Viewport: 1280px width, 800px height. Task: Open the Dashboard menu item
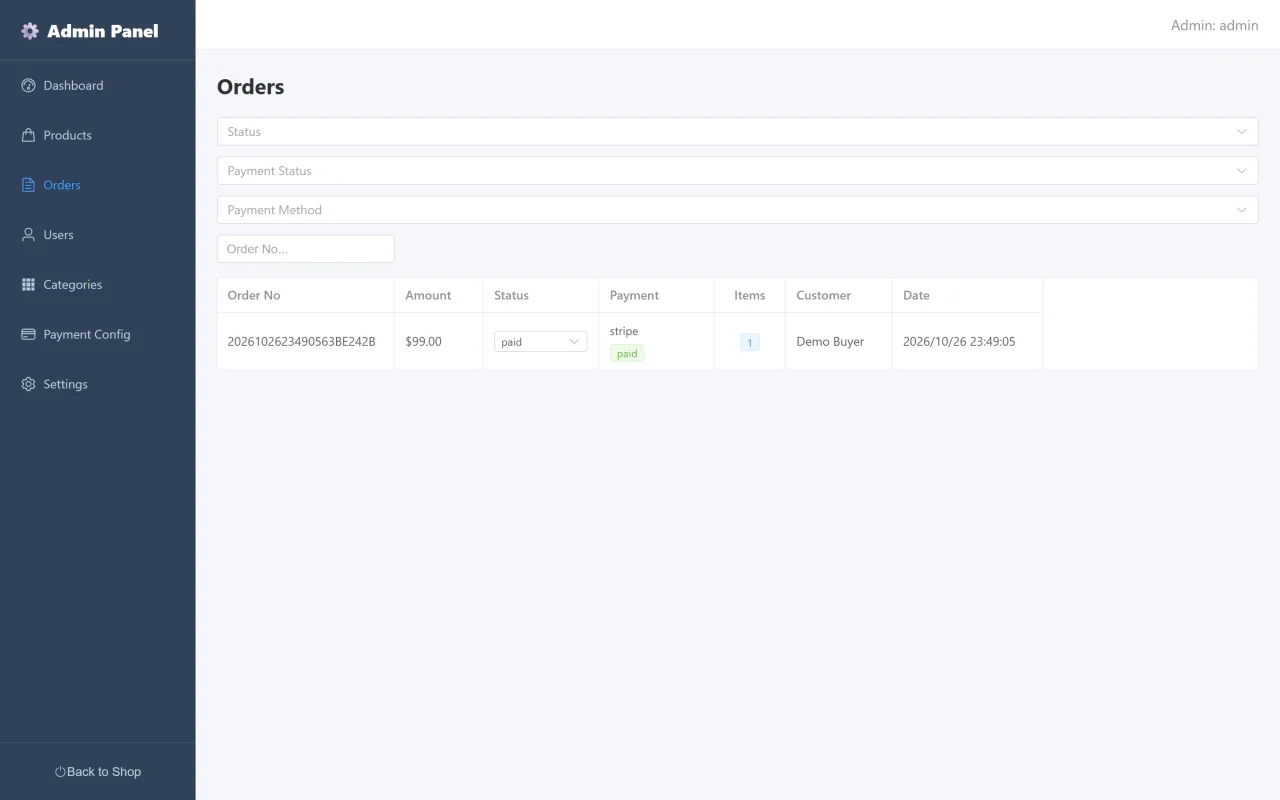point(97,85)
